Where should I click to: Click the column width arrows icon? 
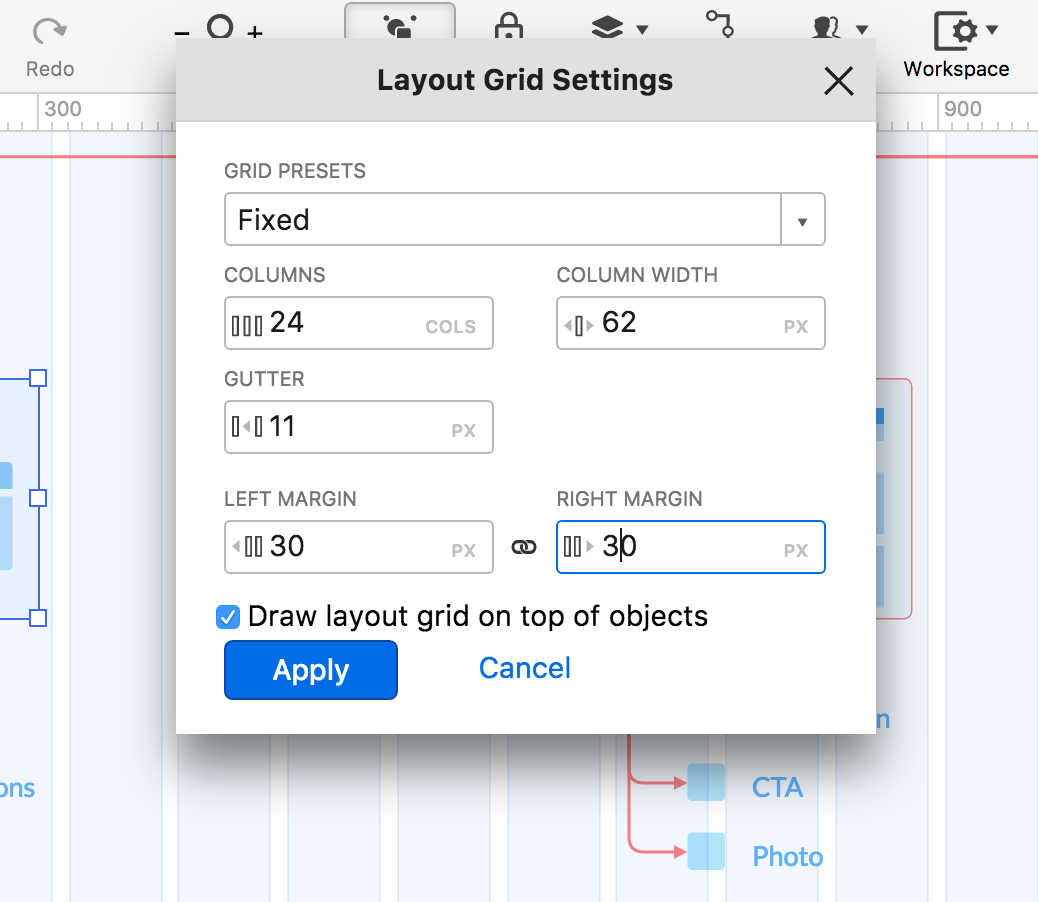tap(578, 326)
